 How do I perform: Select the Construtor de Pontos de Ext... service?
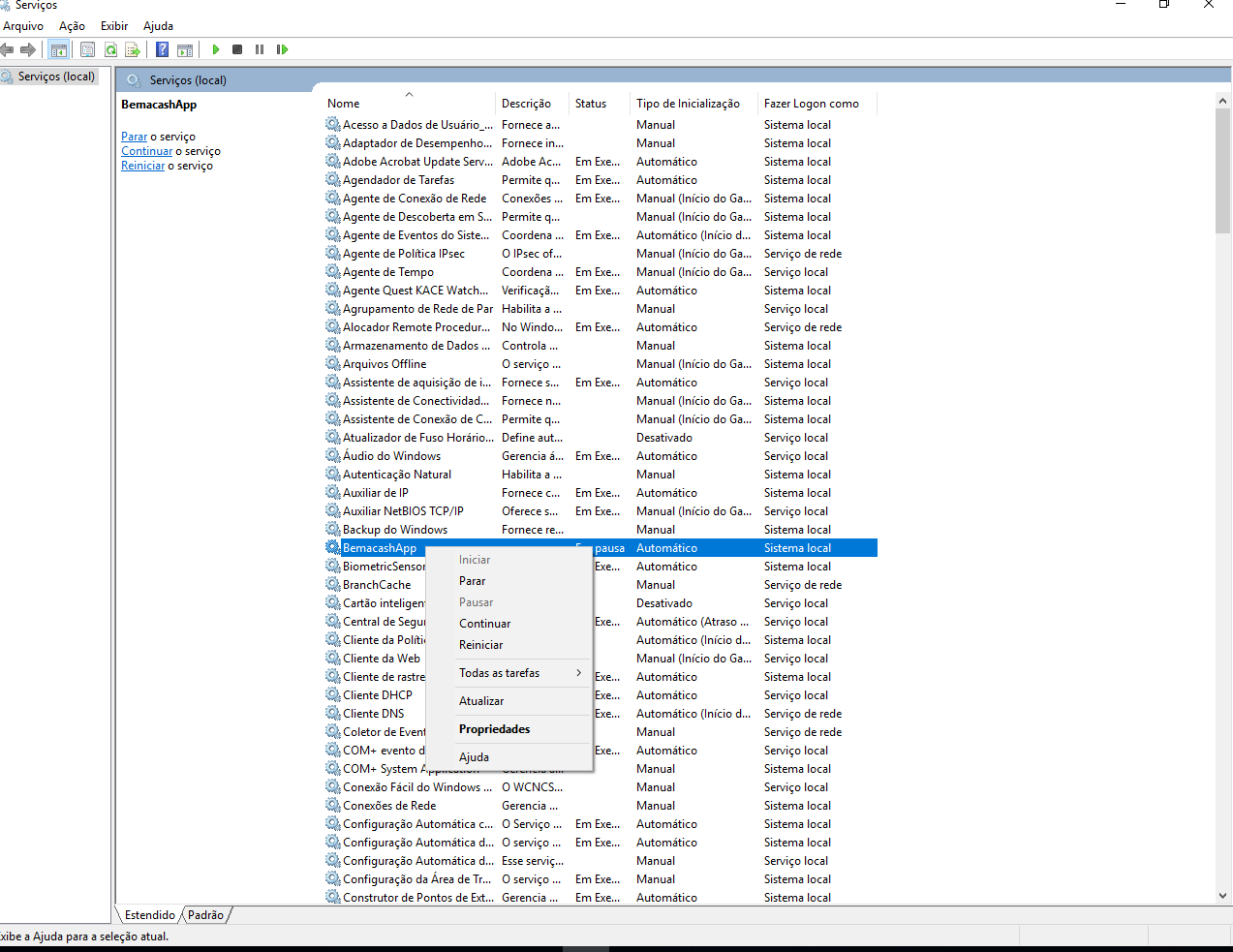pyautogui.click(x=601, y=898)
